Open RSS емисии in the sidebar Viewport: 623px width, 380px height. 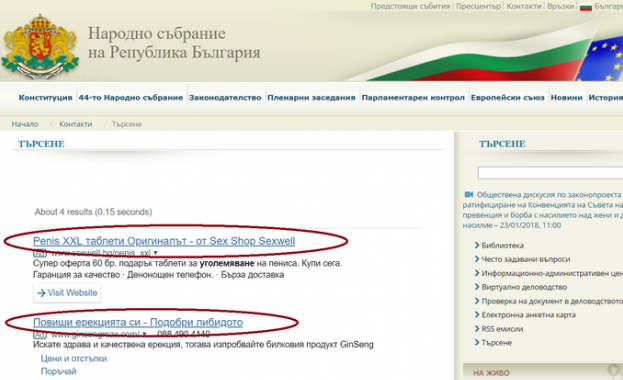coord(502,329)
